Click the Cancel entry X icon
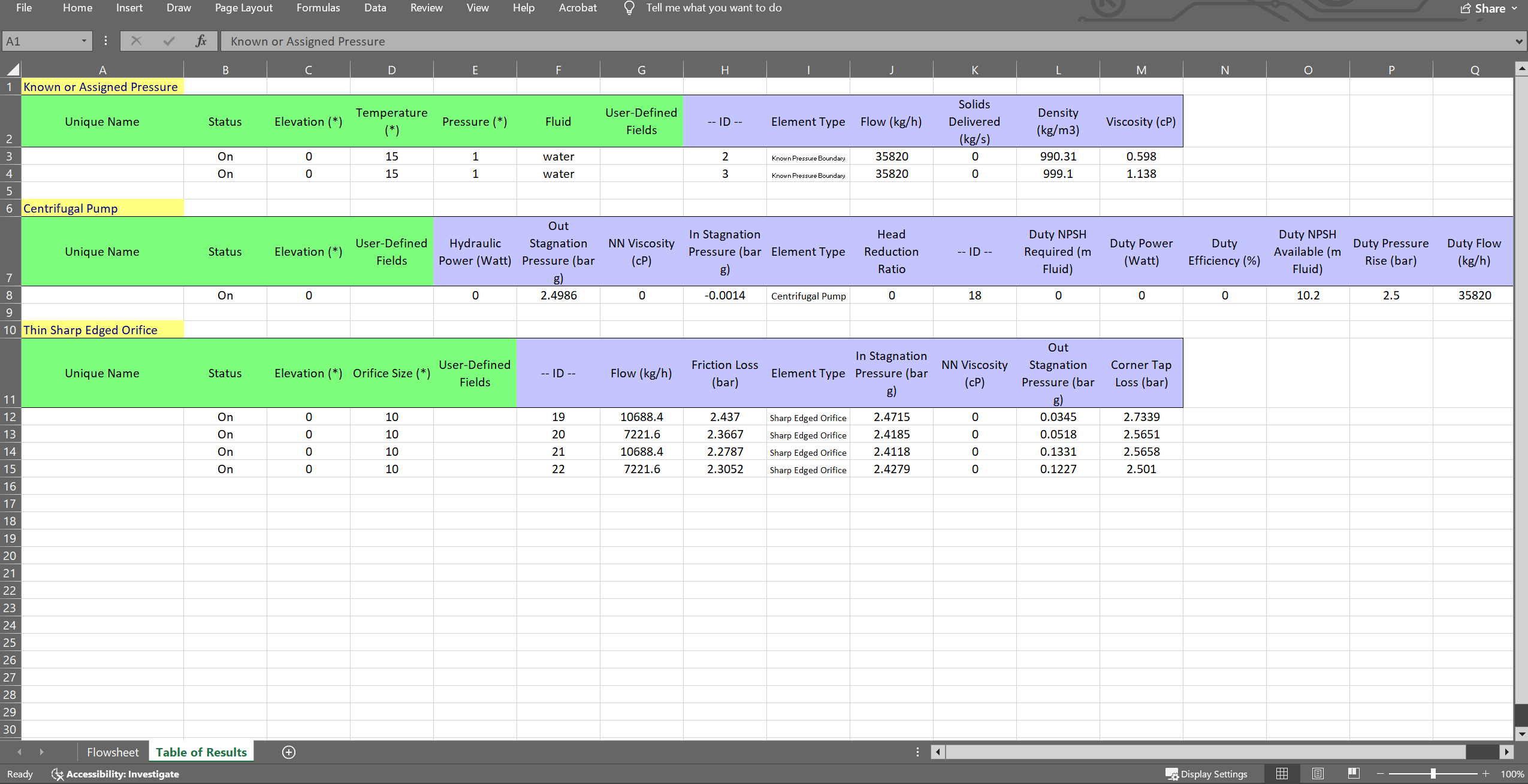The image size is (1528, 784). (x=136, y=41)
